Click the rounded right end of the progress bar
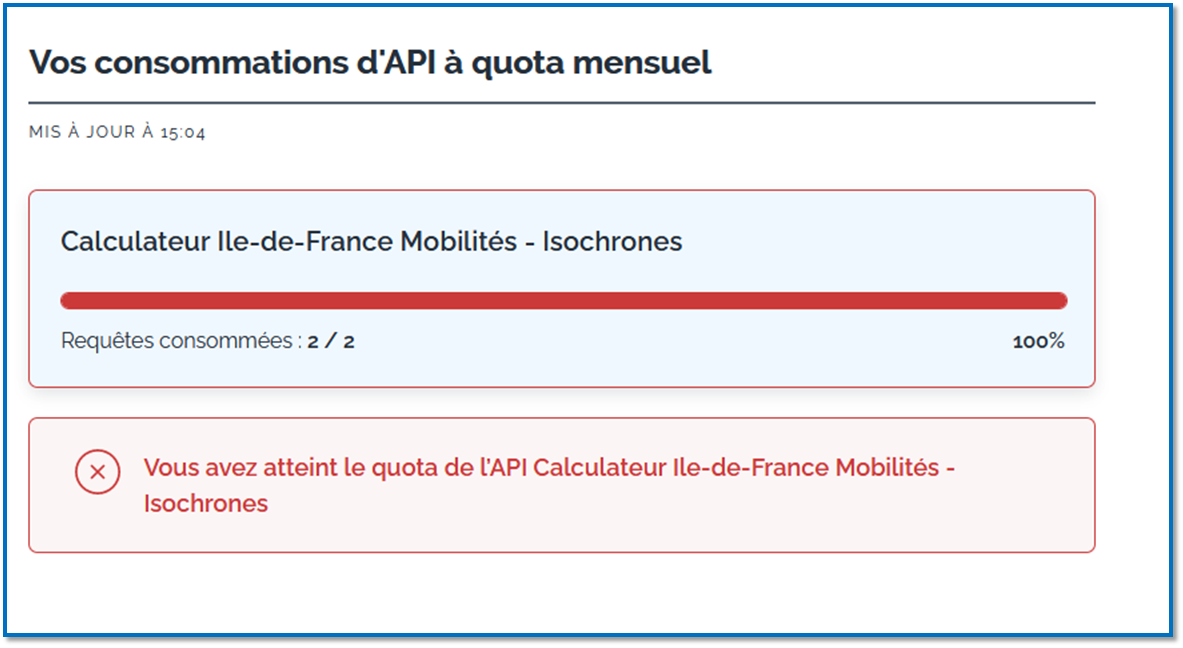 click(1060, 301)
